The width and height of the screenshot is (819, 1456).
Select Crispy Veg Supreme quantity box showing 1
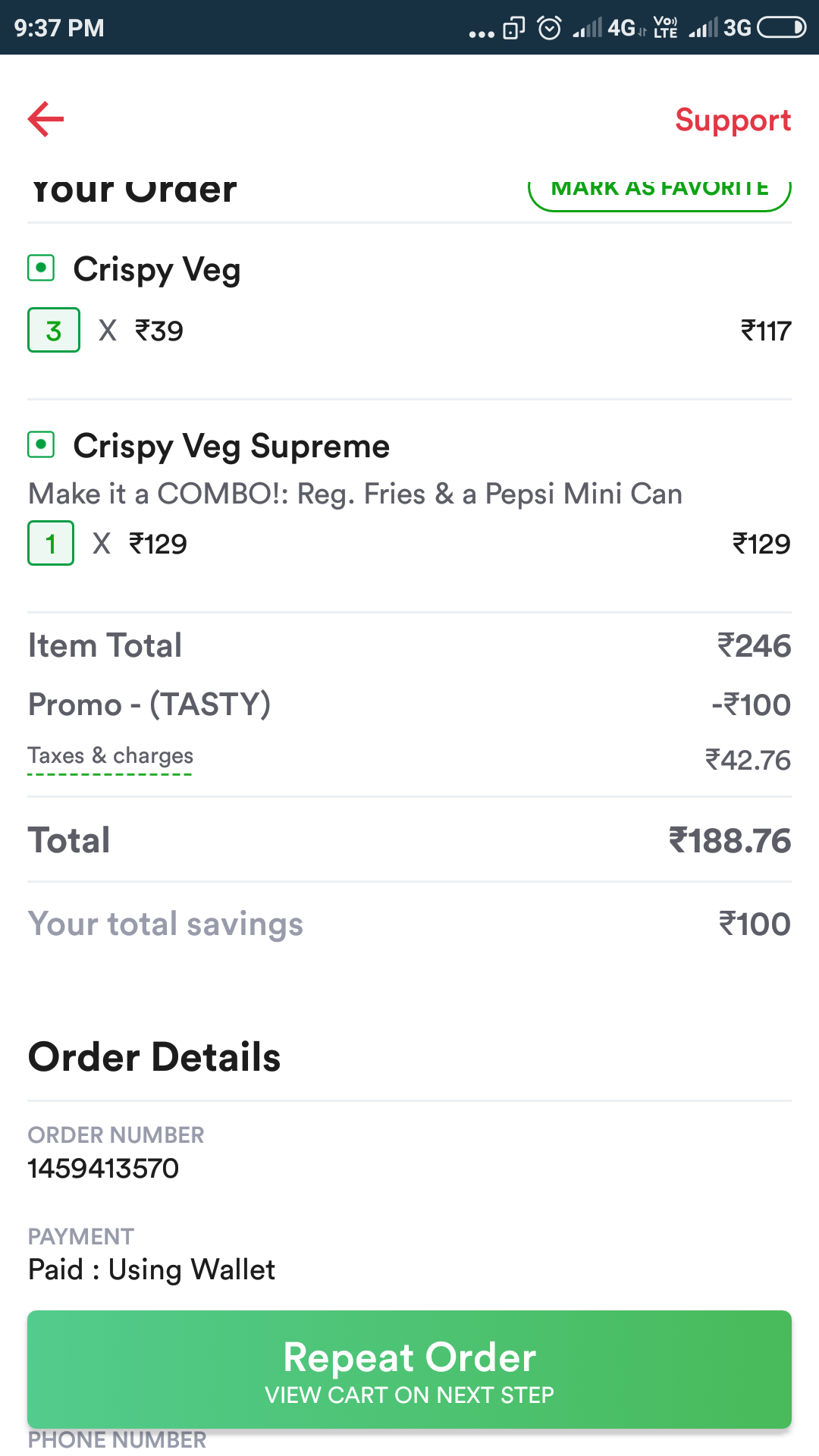point(51,543)
